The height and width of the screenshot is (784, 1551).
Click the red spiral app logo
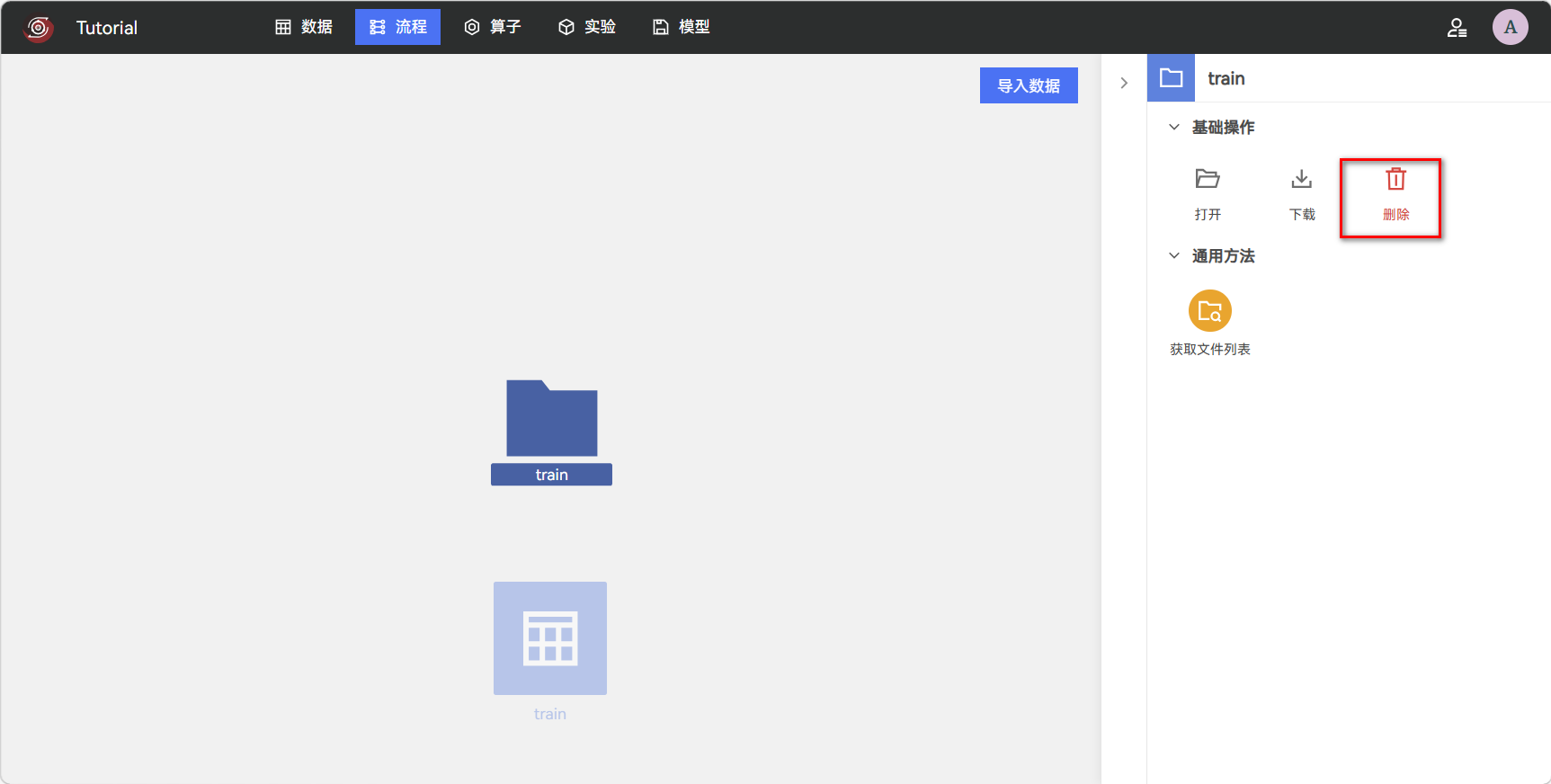[x=38, y=28]
